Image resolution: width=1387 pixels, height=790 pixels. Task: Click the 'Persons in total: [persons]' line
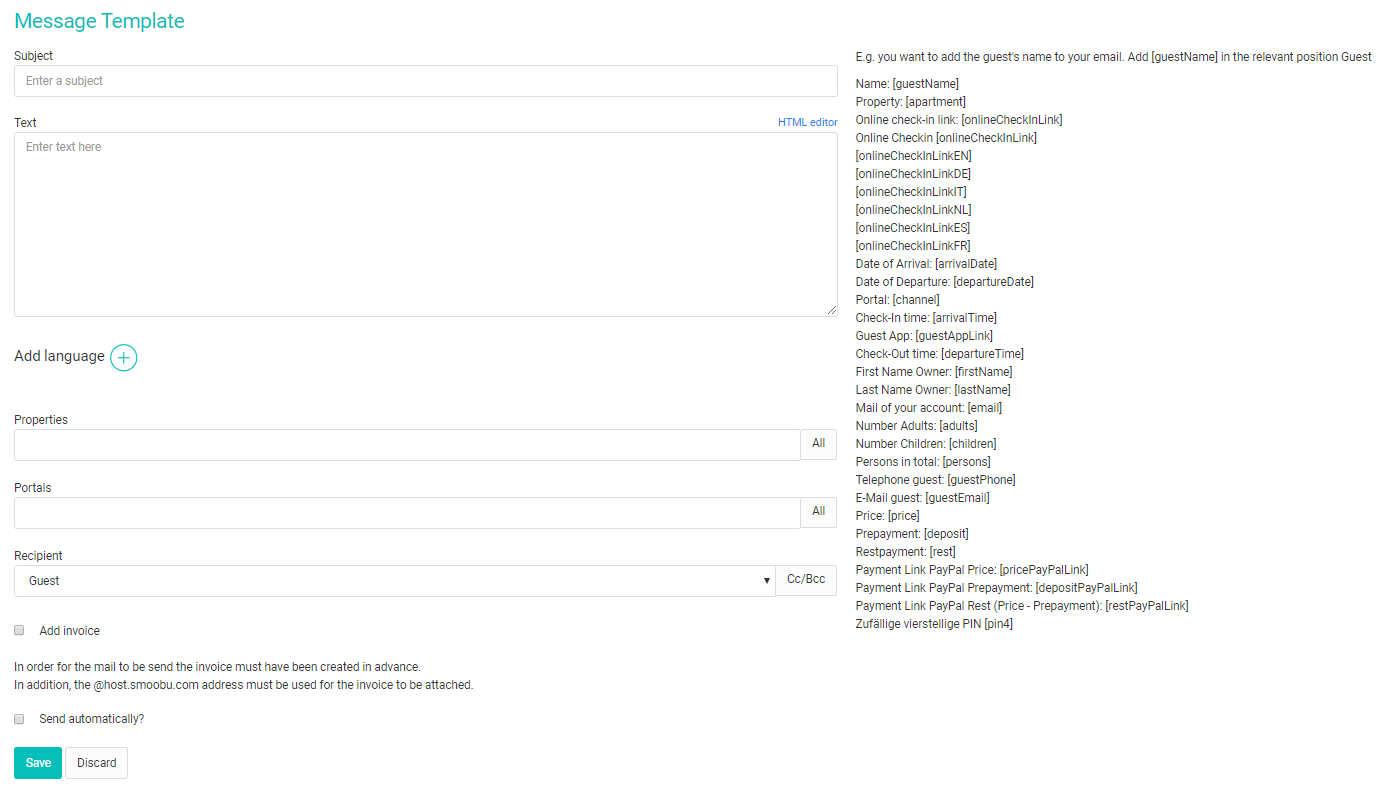click(923, 462)
